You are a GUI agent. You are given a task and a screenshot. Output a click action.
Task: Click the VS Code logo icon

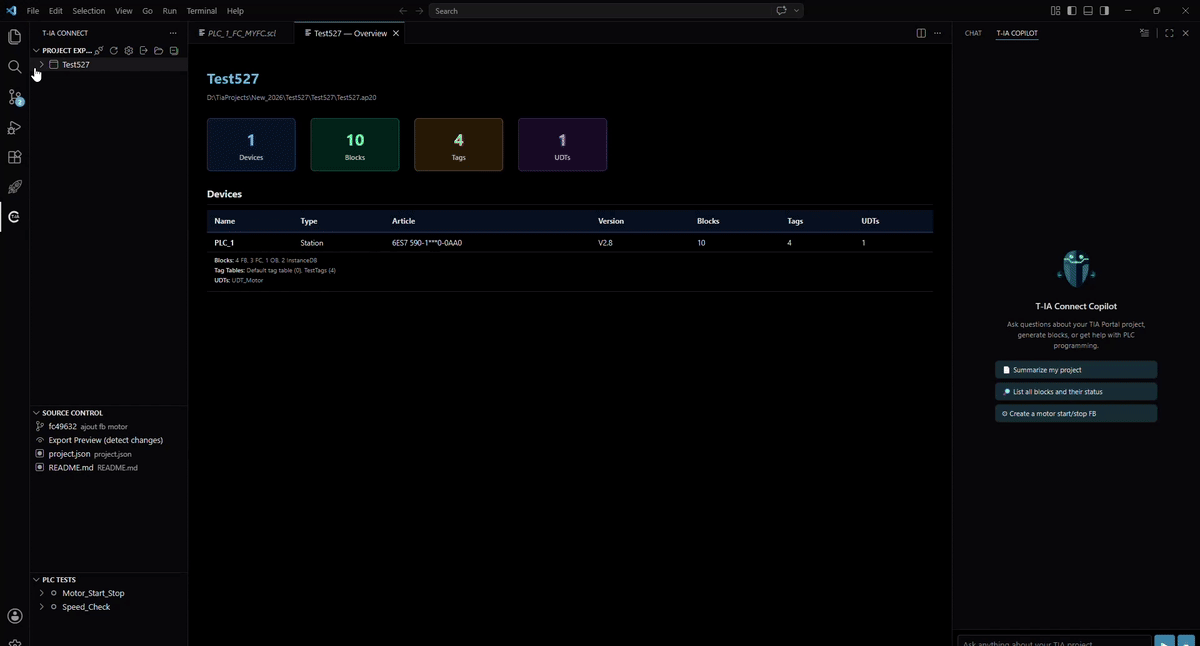click(x=12, y=11)
